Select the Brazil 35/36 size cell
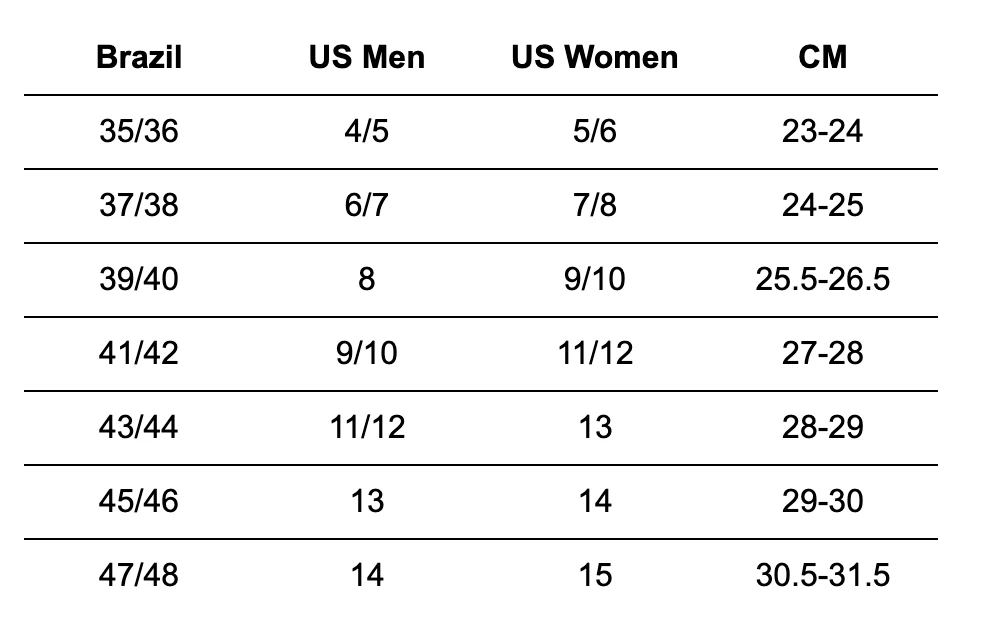This screenshot has height=642, width=986. (139, 131)
